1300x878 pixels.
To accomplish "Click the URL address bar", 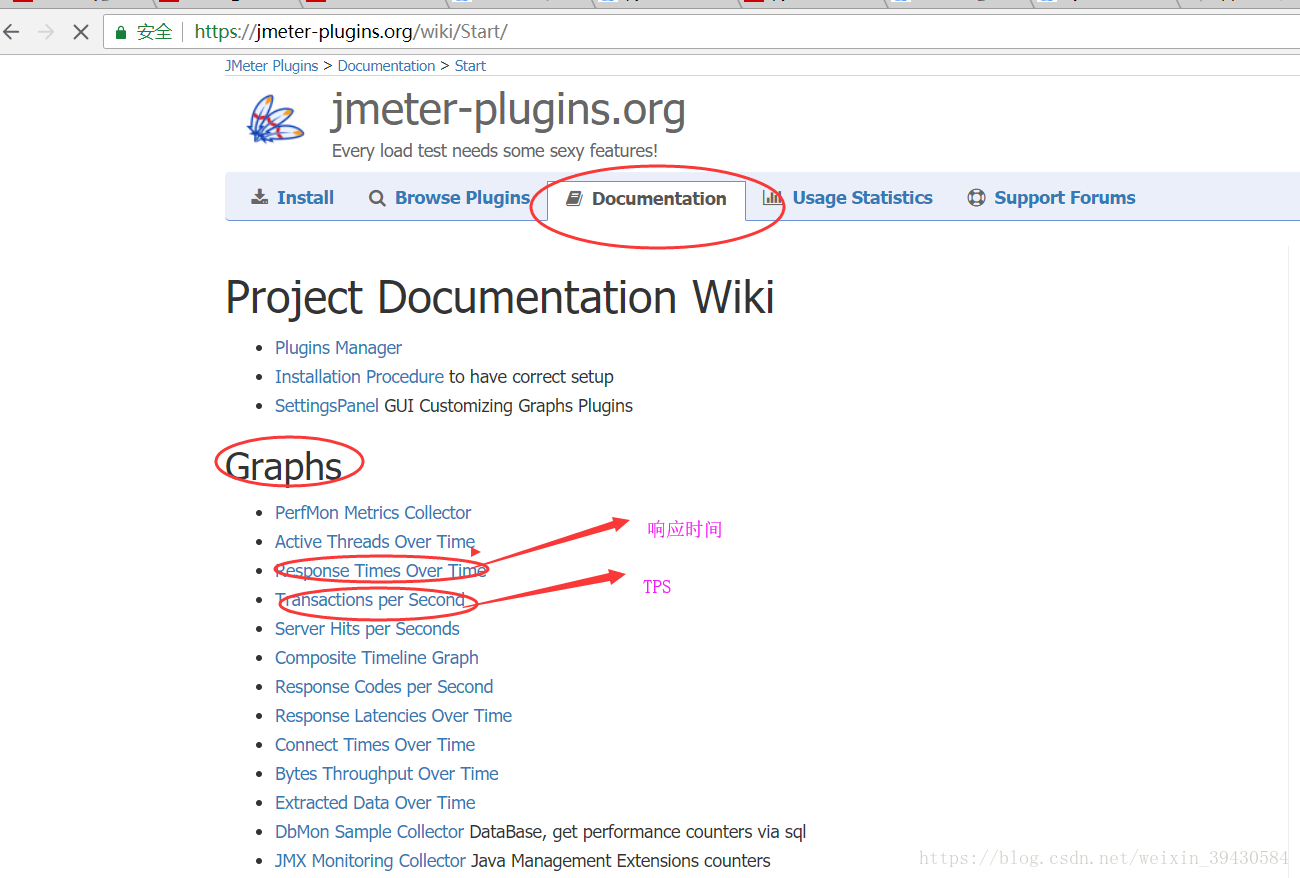I will pos(700,32).
